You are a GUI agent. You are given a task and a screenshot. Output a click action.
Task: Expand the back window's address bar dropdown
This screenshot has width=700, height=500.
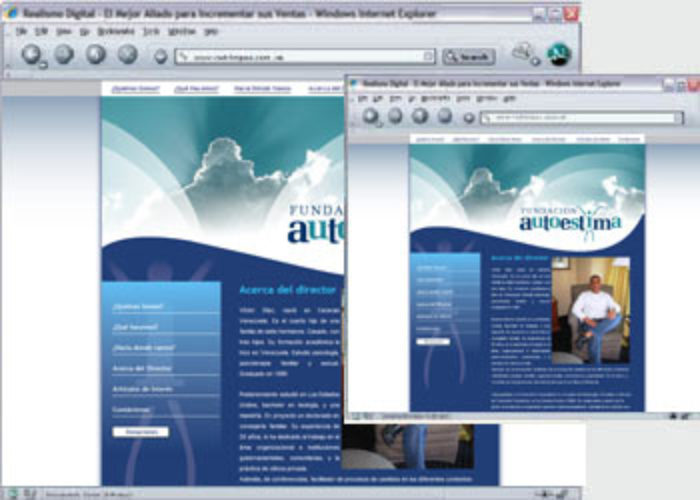click(x=428, y=56)
